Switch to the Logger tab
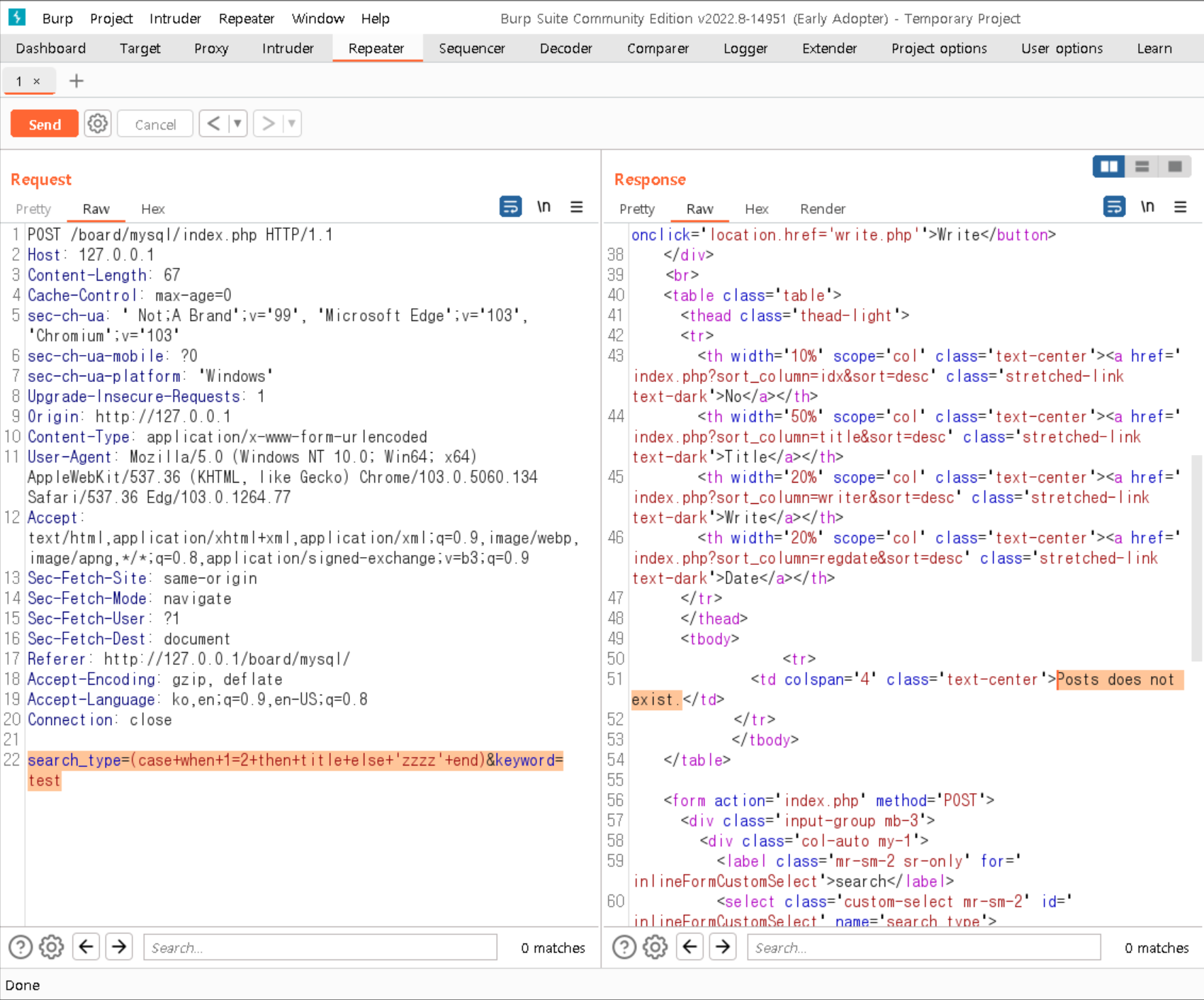 [746, 48]
